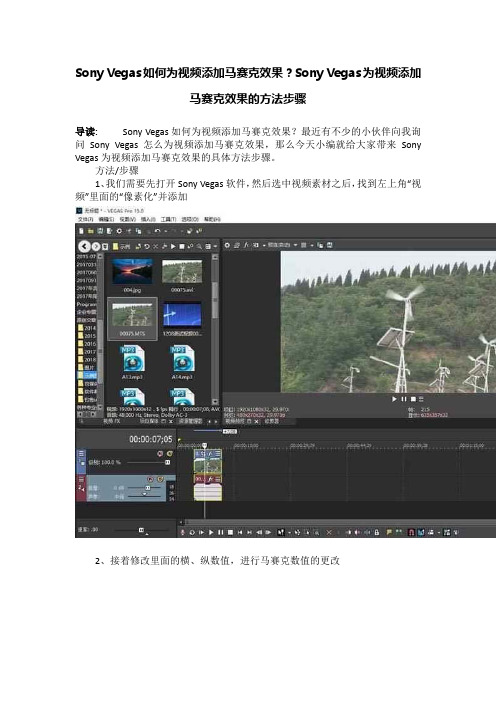Viewport: 496px width, 702px height.
Task: Toggle the snapping magnet icon
Action: (x=411, y=532)
